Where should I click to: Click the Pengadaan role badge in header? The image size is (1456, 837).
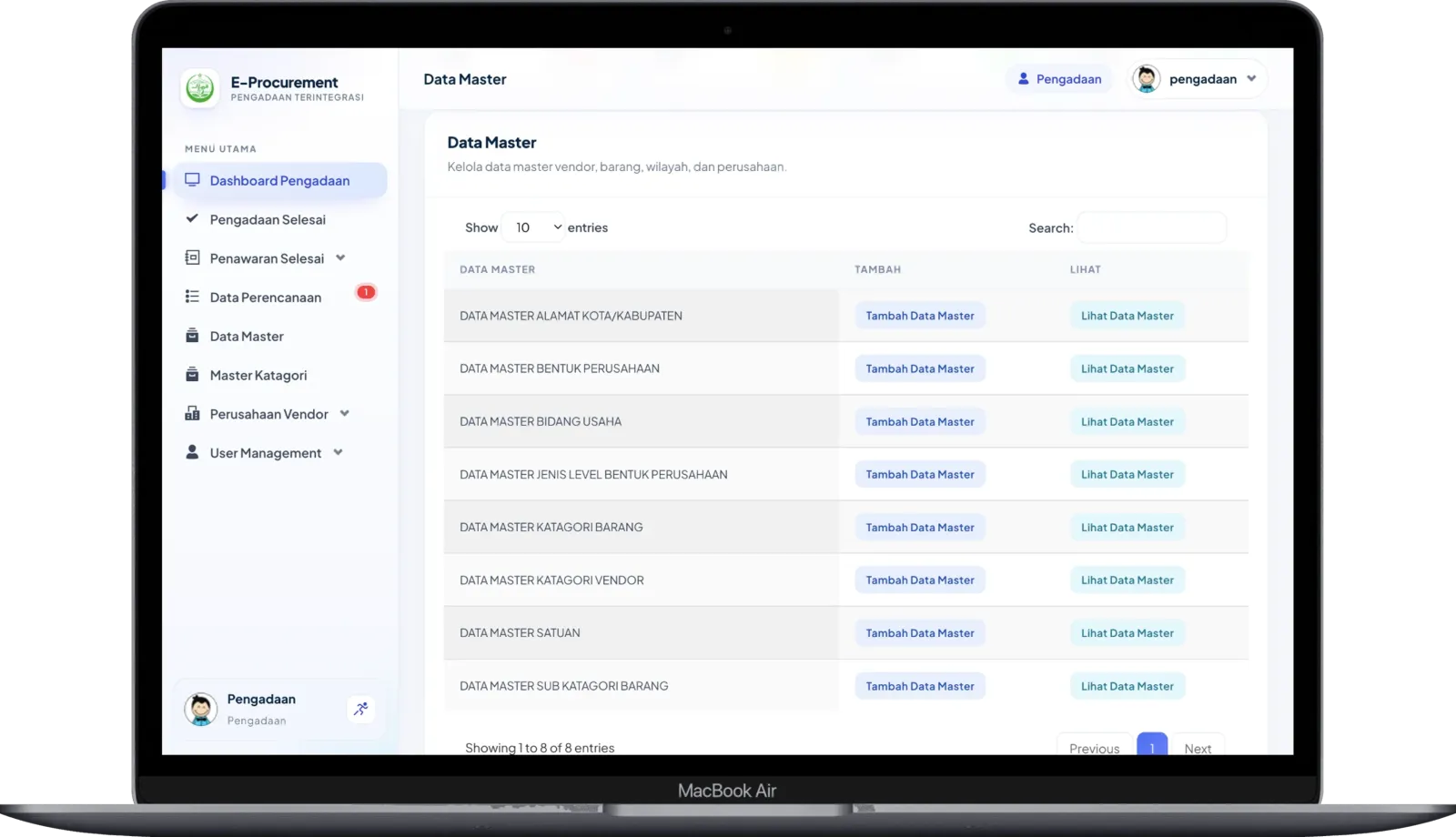pyautogui.click(x=1059, y=79)
